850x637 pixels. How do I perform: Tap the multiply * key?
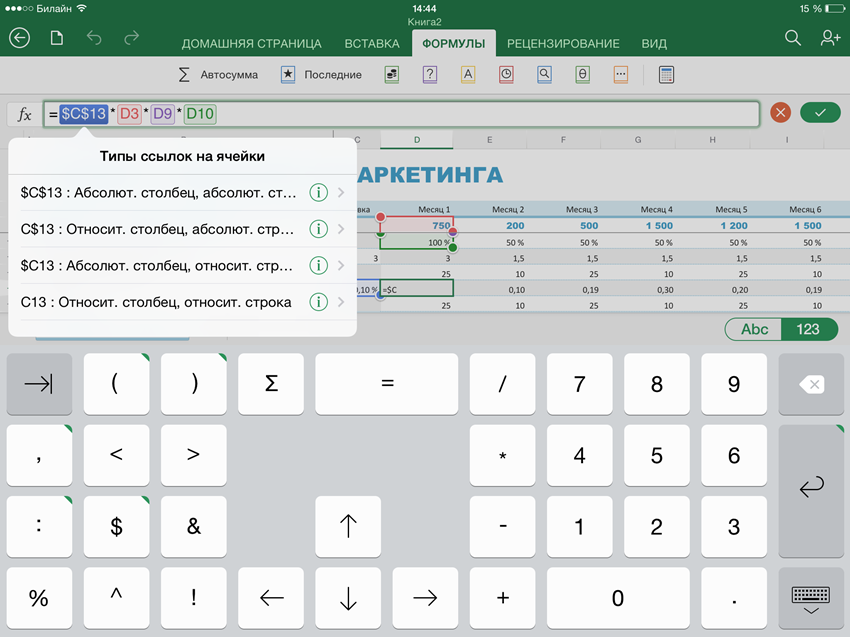(x=503, y=455)
